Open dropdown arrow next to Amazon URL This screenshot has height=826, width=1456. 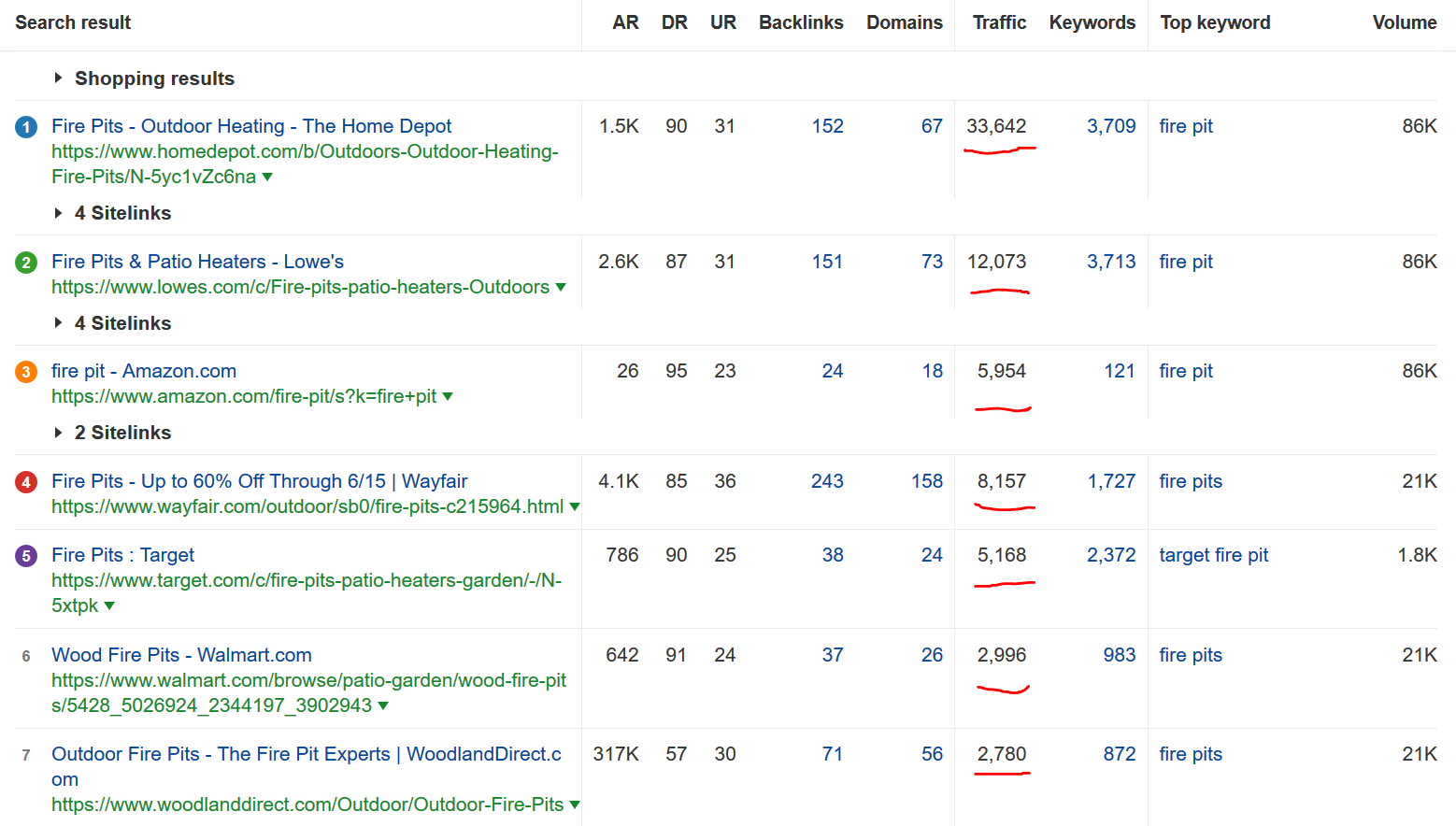448,397
